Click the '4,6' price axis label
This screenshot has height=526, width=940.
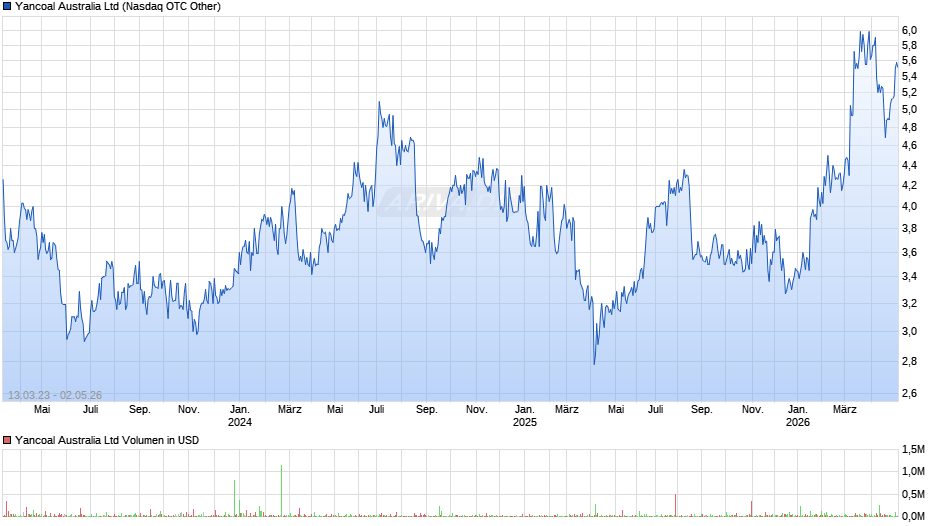(909, 145)
